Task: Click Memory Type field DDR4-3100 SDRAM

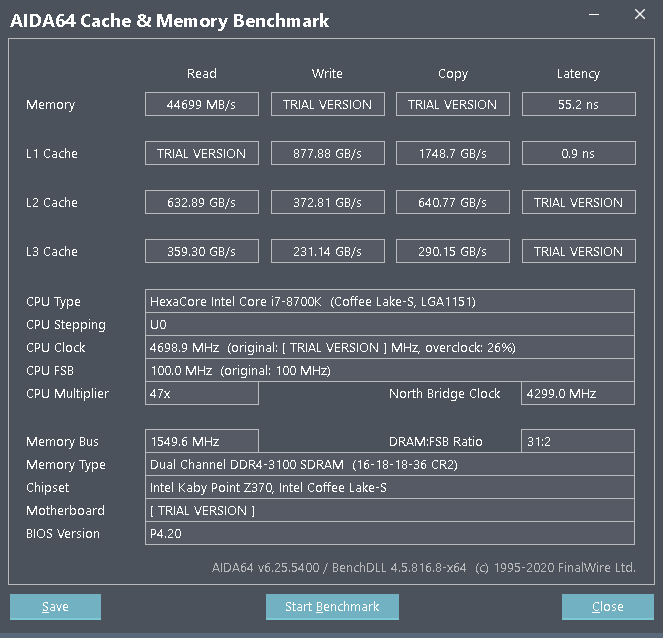Action: (x=389, y=464)
